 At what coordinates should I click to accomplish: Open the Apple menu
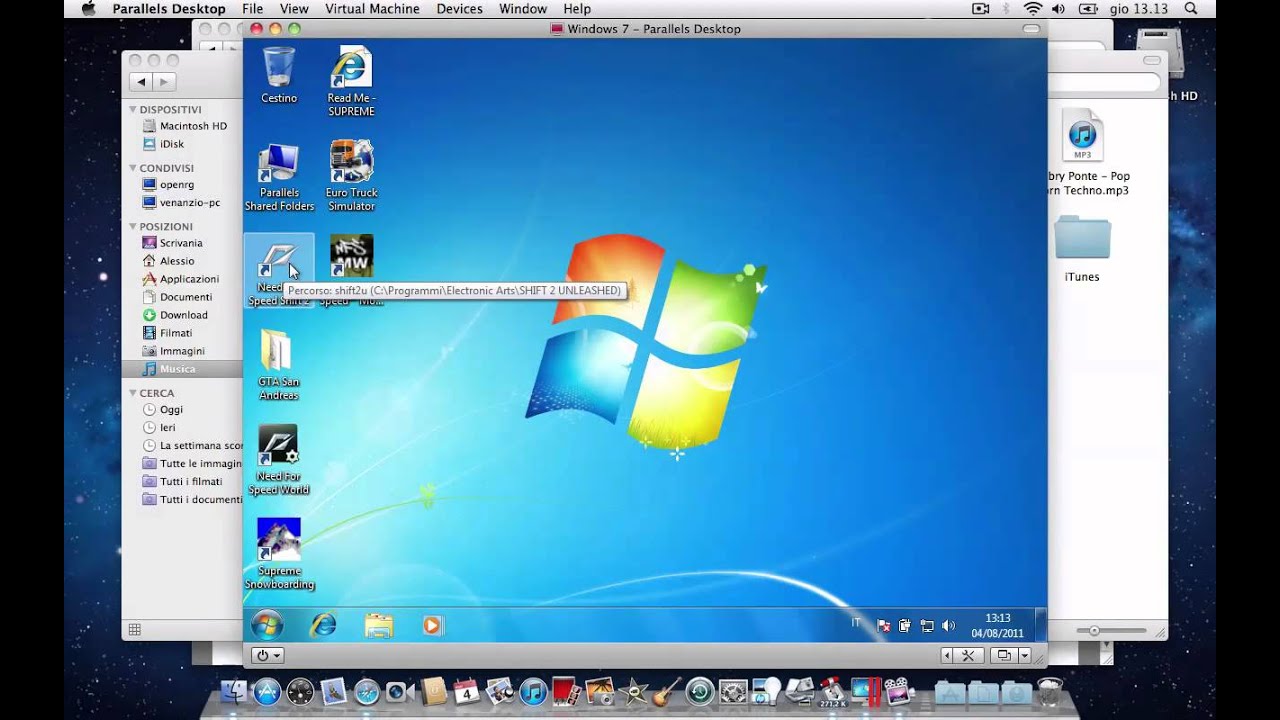click(87, 9)
